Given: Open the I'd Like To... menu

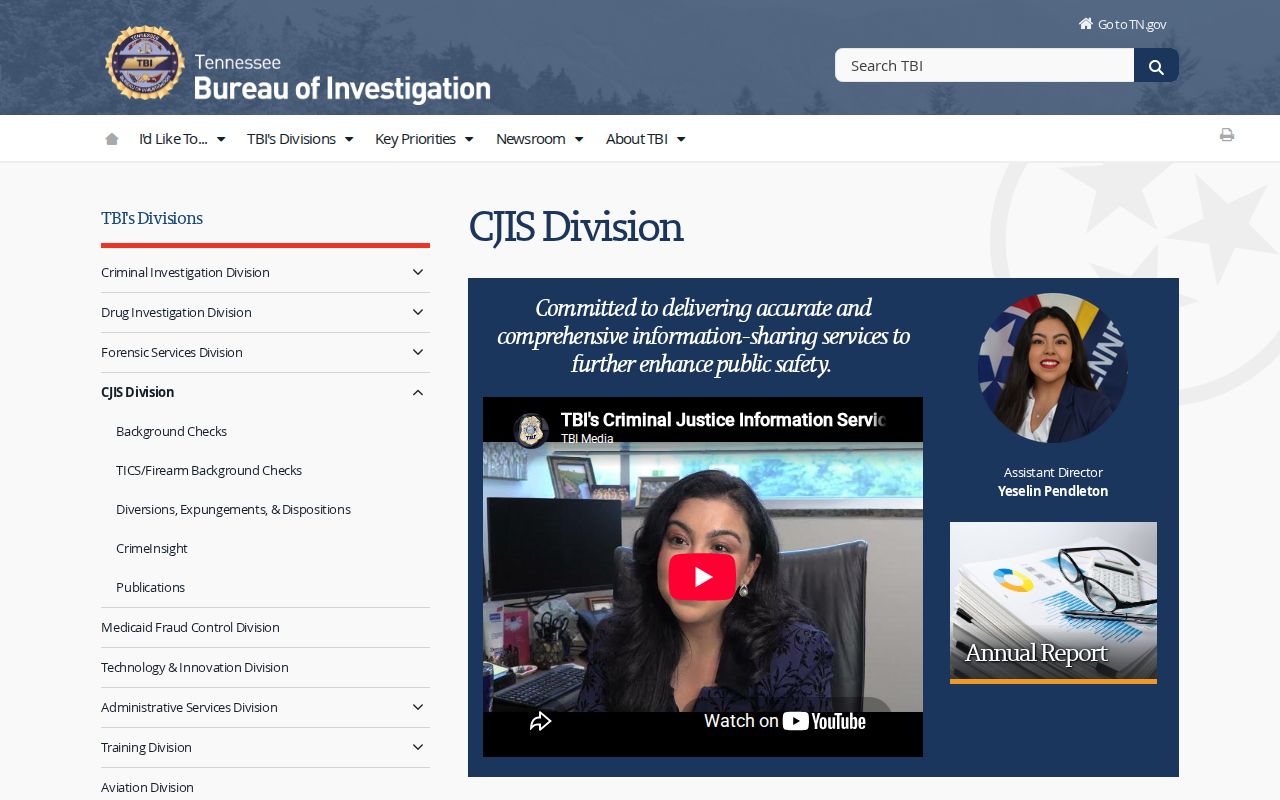Looking at the screenshot, I should pyautogui.click(x=182, y=139).
